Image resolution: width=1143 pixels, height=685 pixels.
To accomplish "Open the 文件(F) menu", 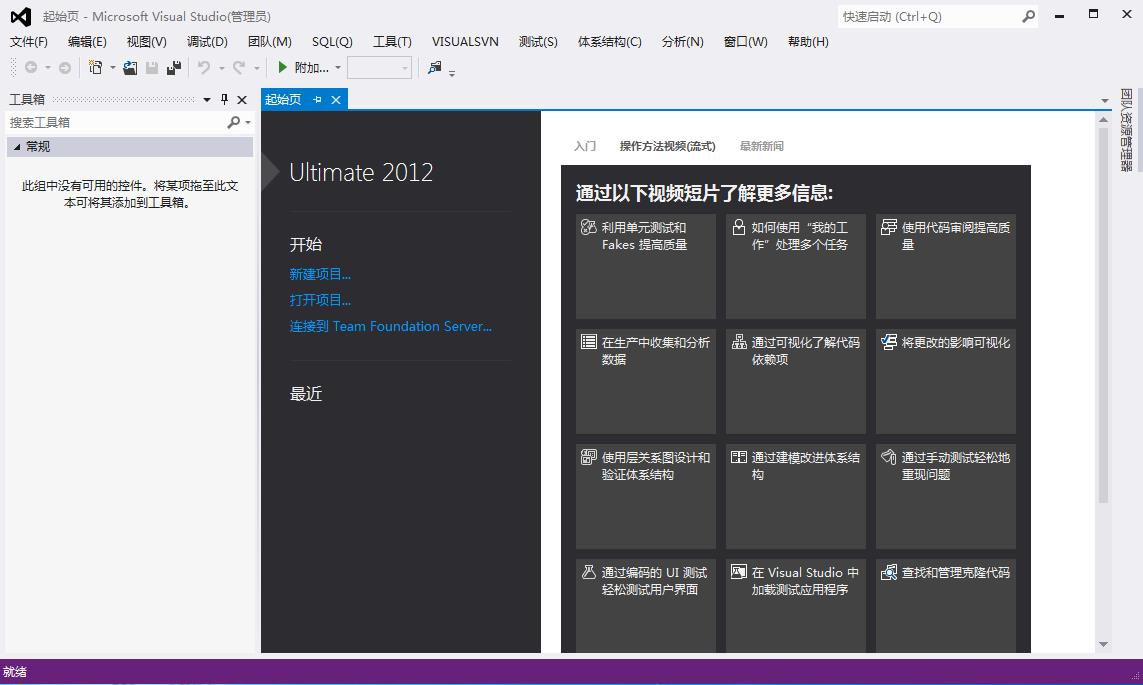I will (28, 42).
